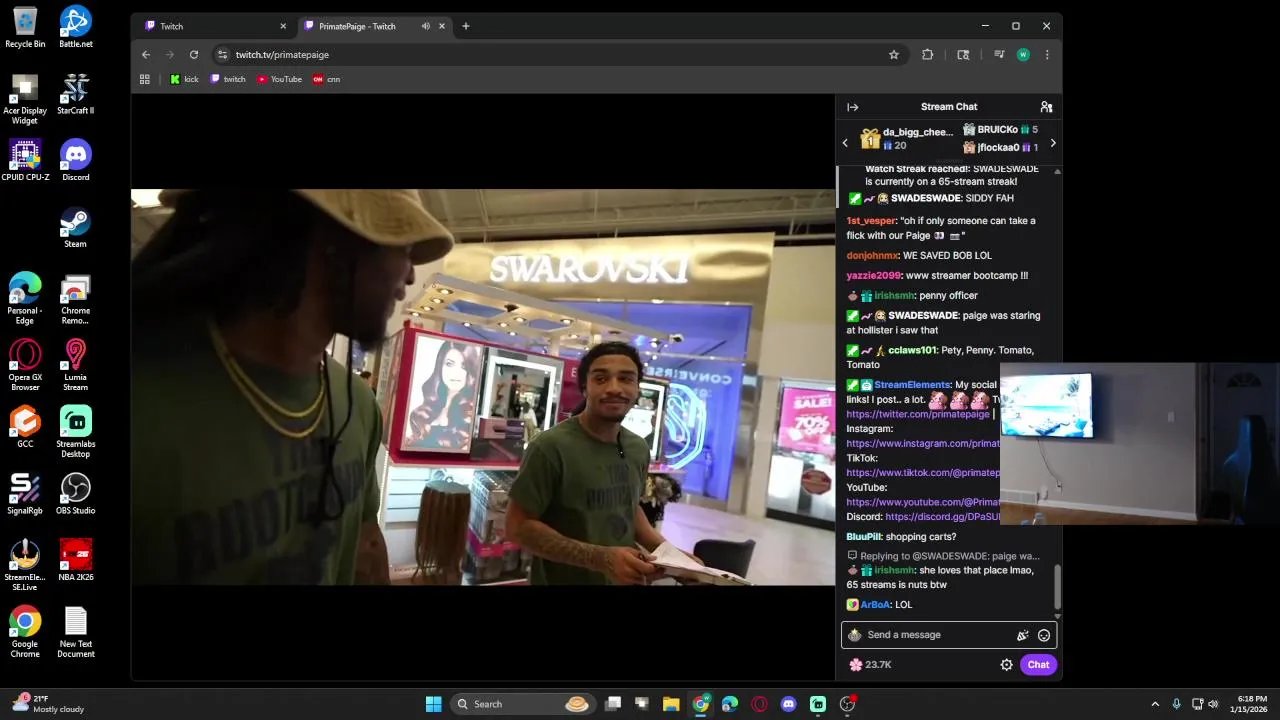The height and width of the screenshot is (720, 1280).
Task: Send message with Chat button
Action: pyautogui.click(x=1038, y=665)
